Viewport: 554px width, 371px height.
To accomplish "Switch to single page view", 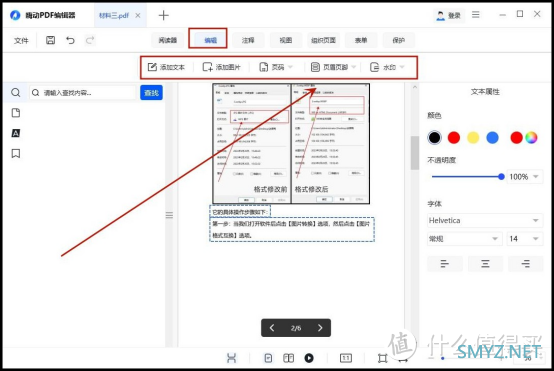I will coord(269,358).
